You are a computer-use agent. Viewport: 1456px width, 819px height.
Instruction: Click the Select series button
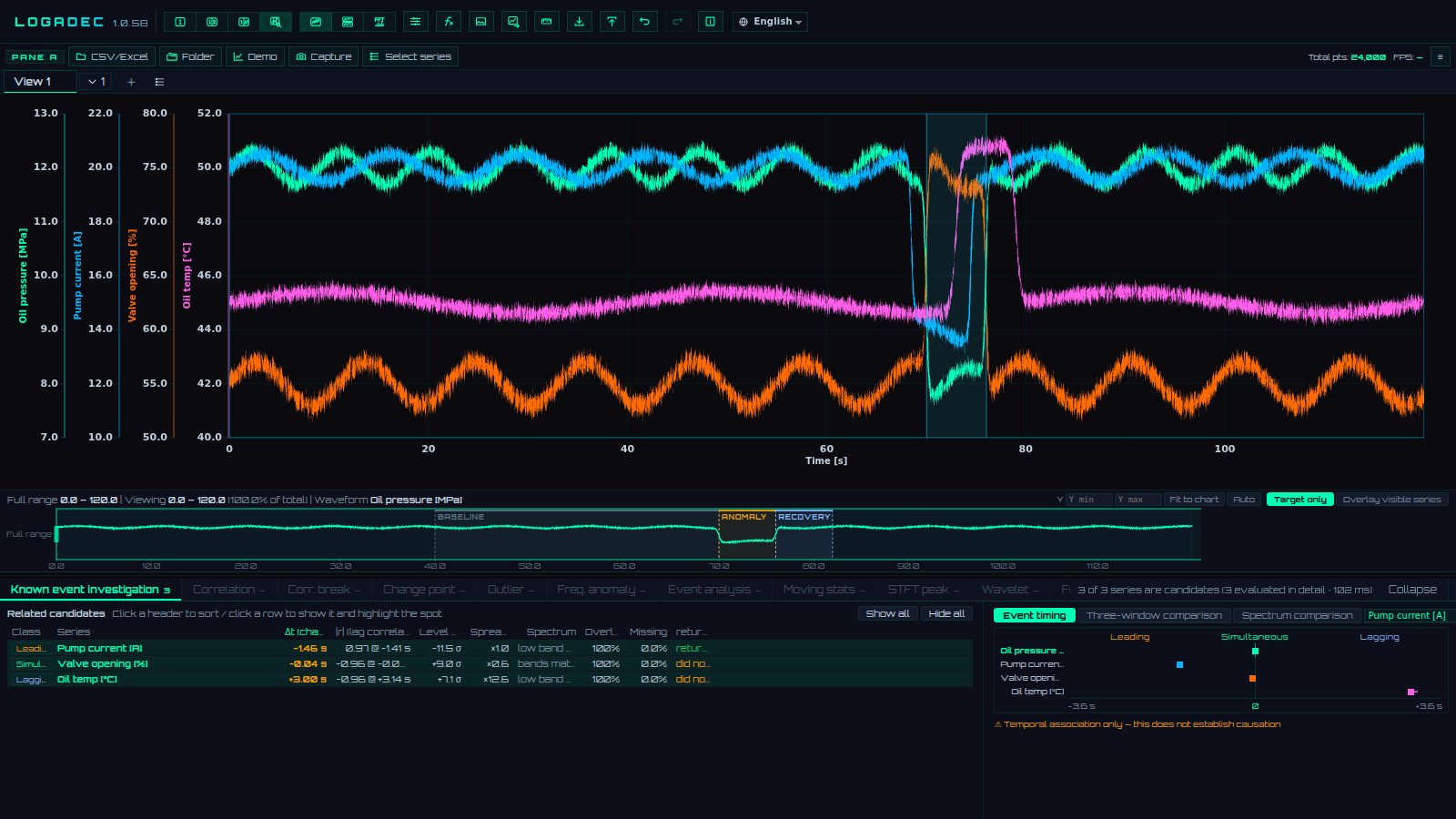pyautogui.click(x=410, y=56)
